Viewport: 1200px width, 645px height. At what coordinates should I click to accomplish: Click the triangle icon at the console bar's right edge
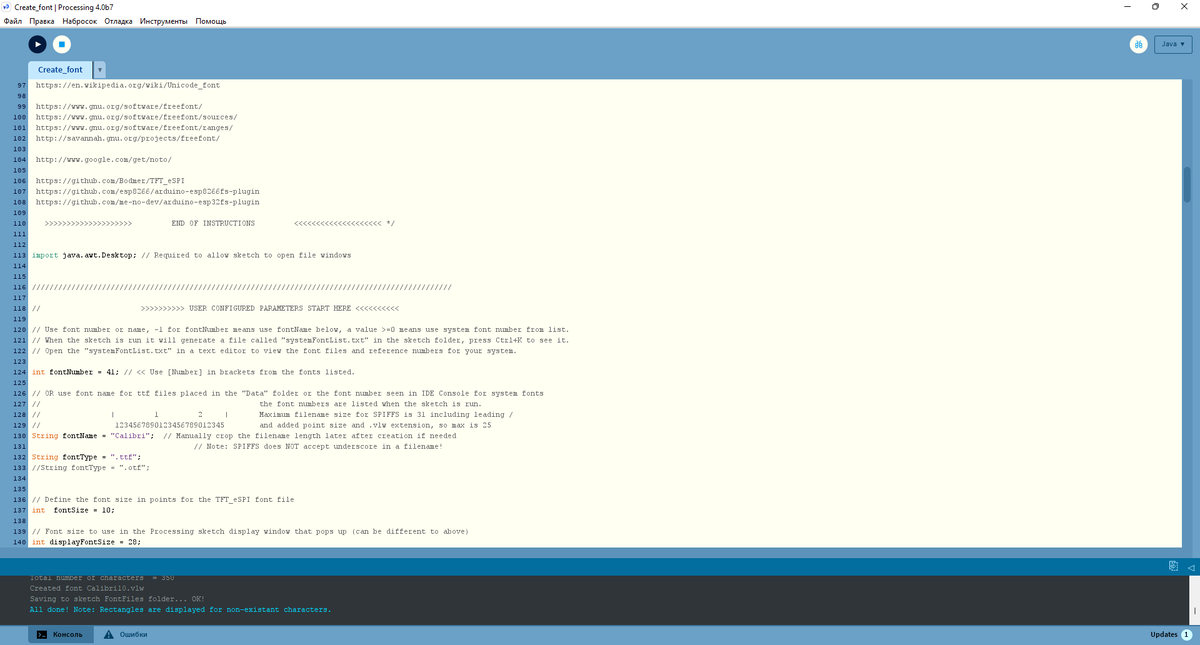[x=1191, y=565]
